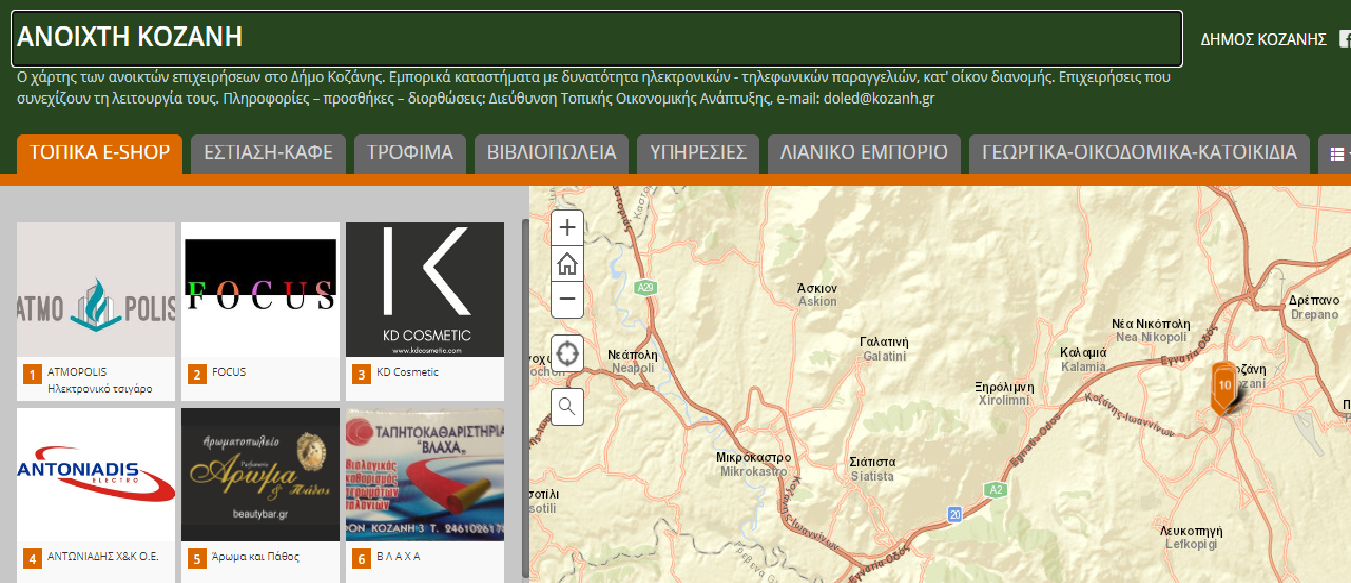Select the ΒΙΒΛΙΟΠΩΛΕΙΑ tab
1351x583 pixels.
point(550,153)
